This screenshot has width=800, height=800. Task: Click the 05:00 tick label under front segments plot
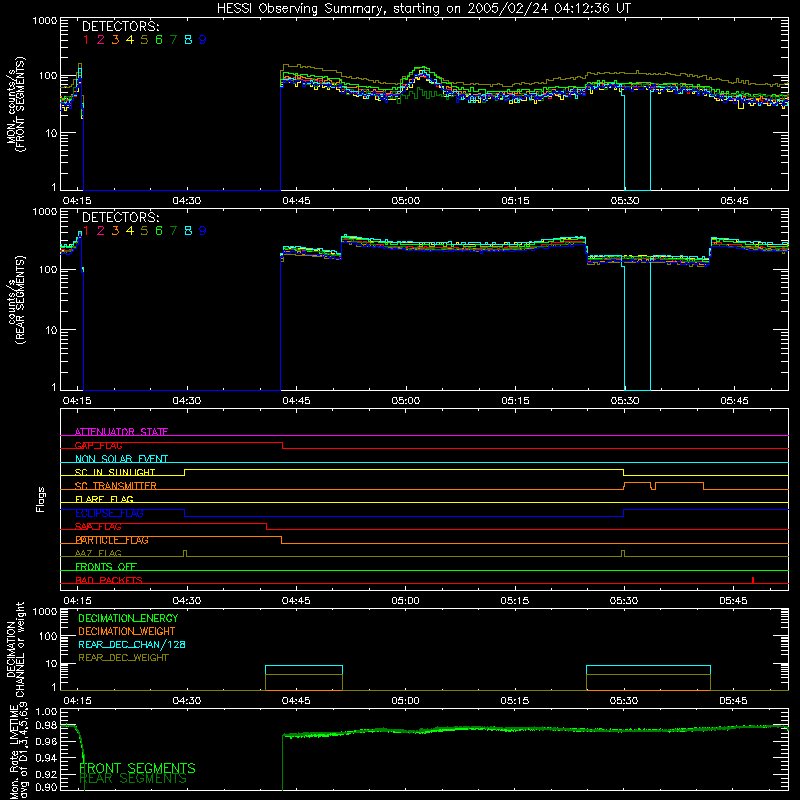pos(406,201)
